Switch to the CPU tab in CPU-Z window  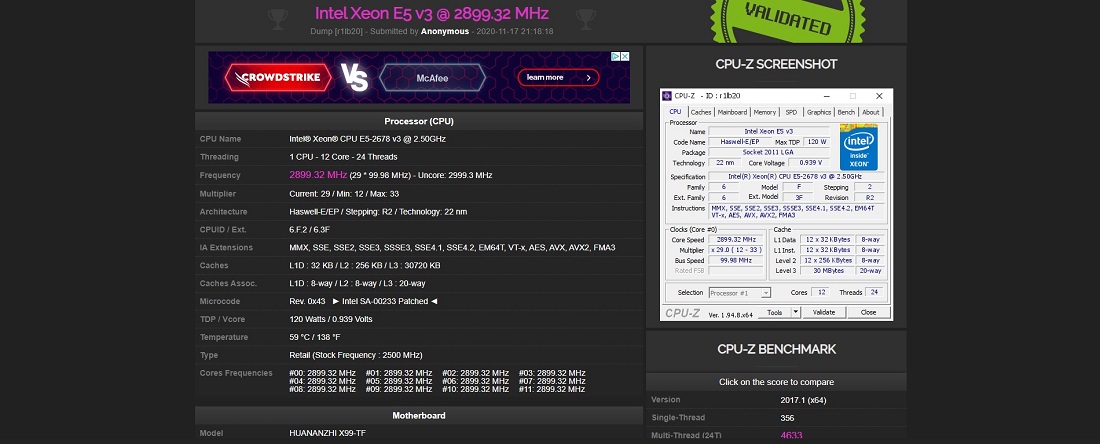pyautogui.click(x=675, y=112)
